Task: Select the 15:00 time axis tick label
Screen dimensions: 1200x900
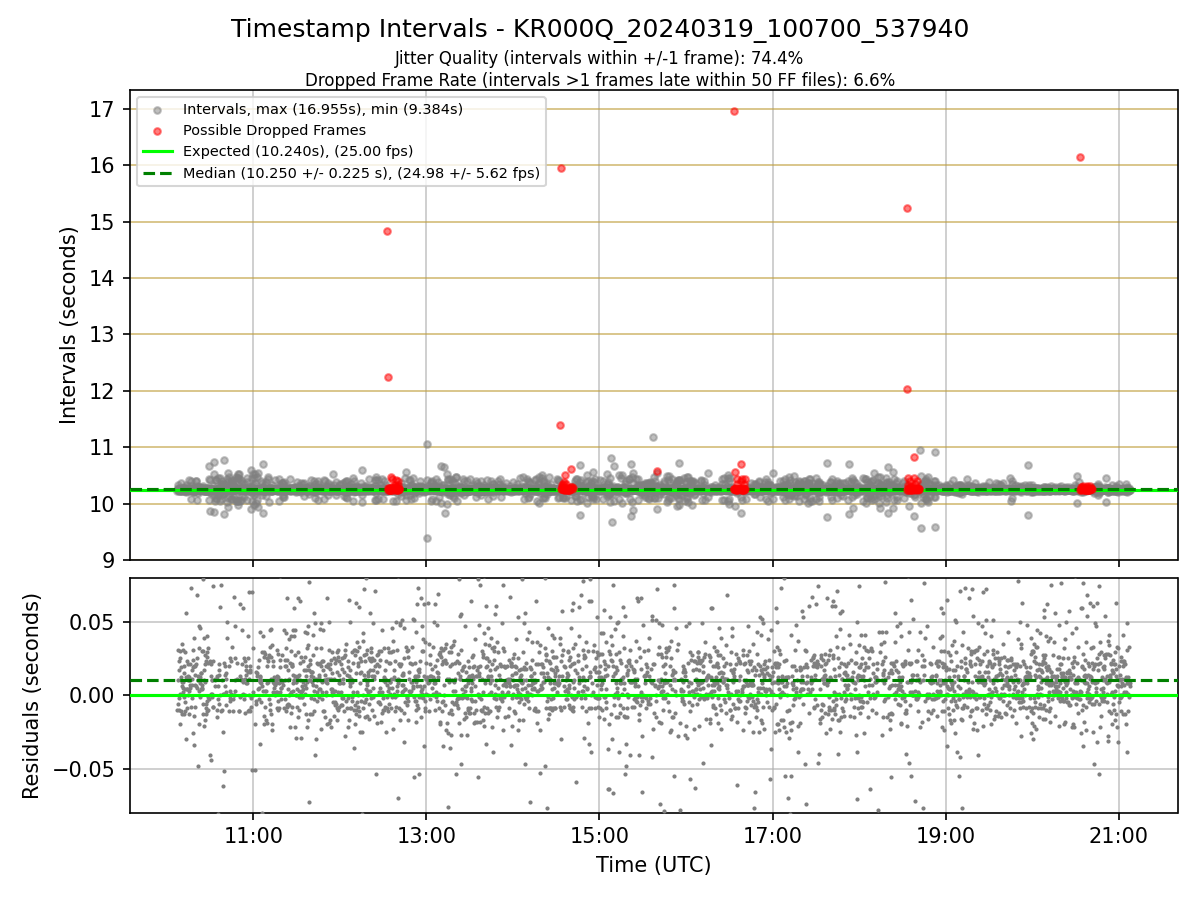Action: tap(599, 835)
